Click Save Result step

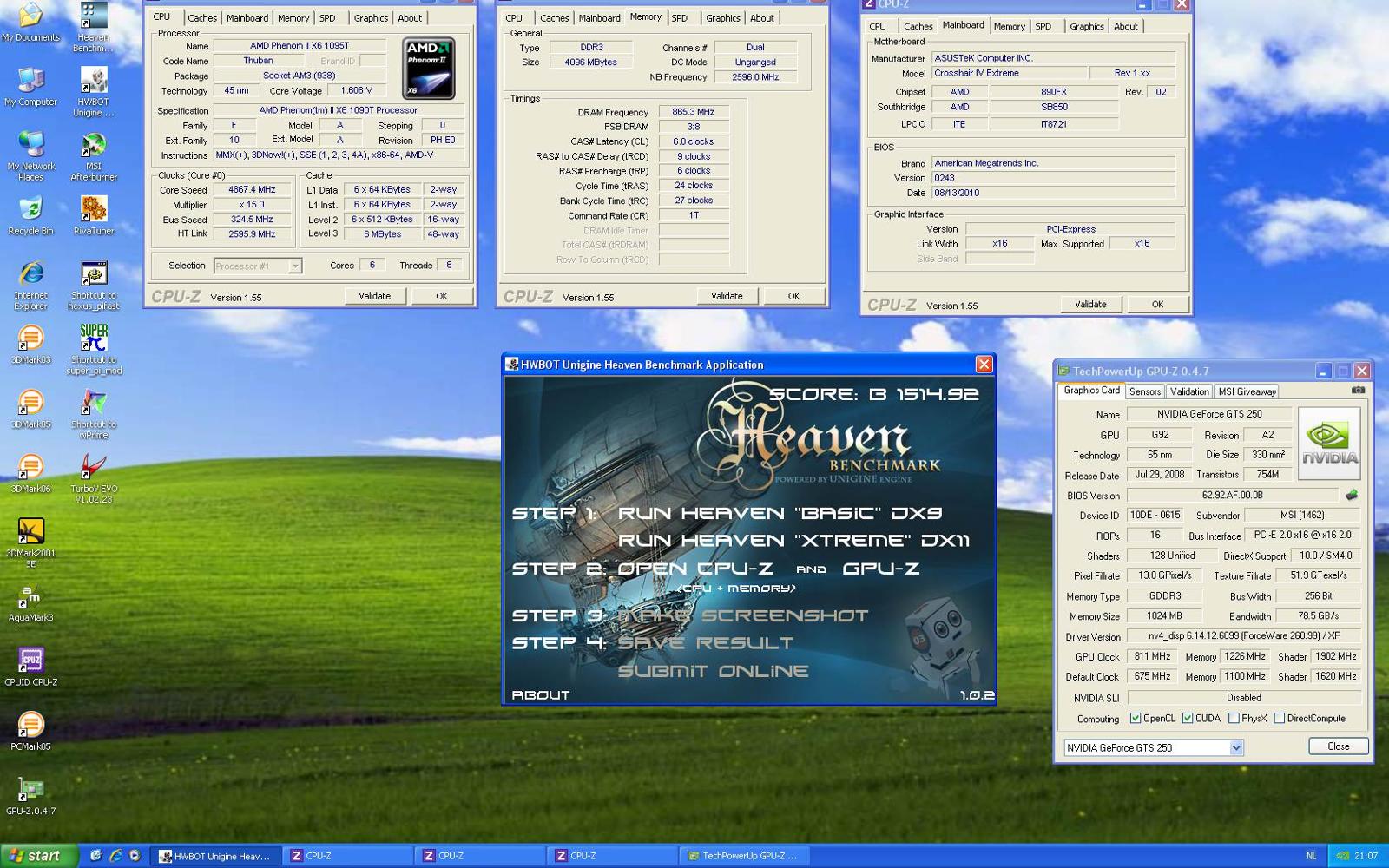point(705,643)
